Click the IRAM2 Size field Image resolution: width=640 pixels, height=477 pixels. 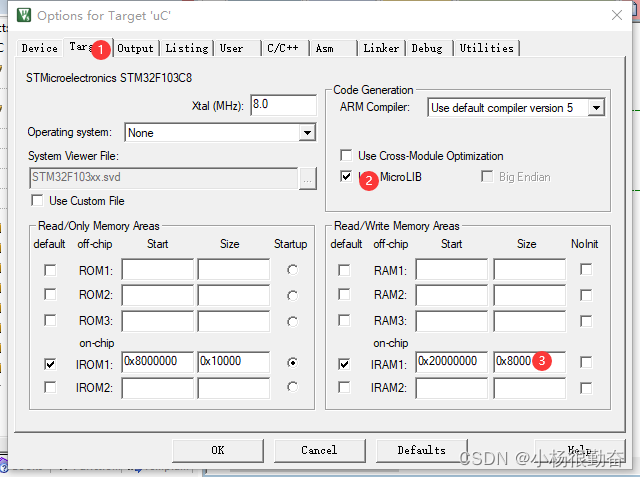point(530,388)
